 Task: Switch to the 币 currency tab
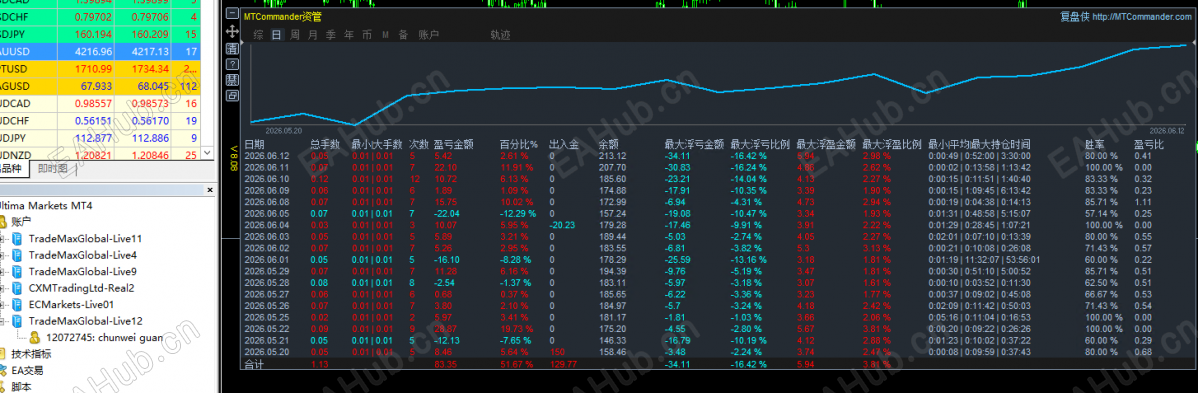pos(367,35)
